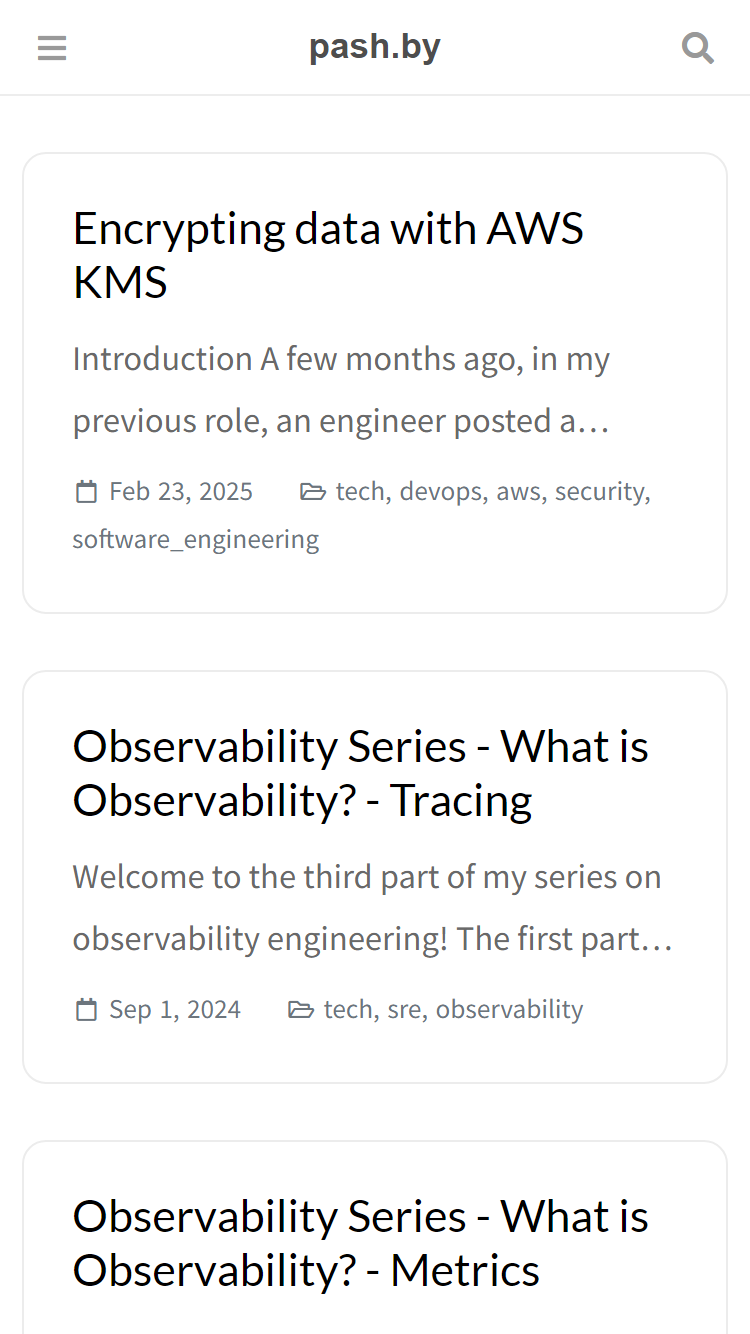Open the Observability Series Metrics post title

tap(361, 1243)
